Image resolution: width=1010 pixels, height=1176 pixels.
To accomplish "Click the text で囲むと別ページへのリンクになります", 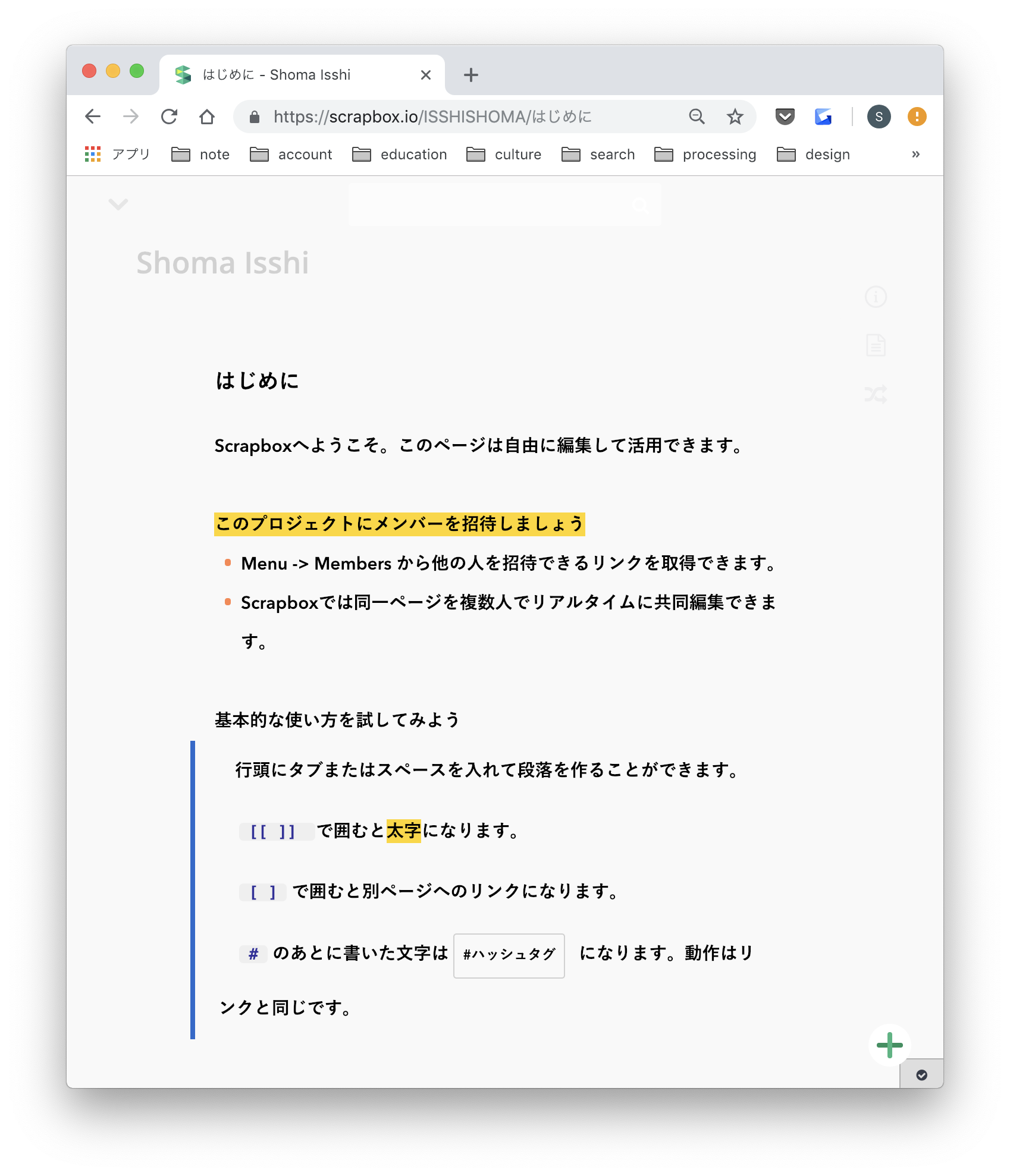I will click(x=456, y=891).
